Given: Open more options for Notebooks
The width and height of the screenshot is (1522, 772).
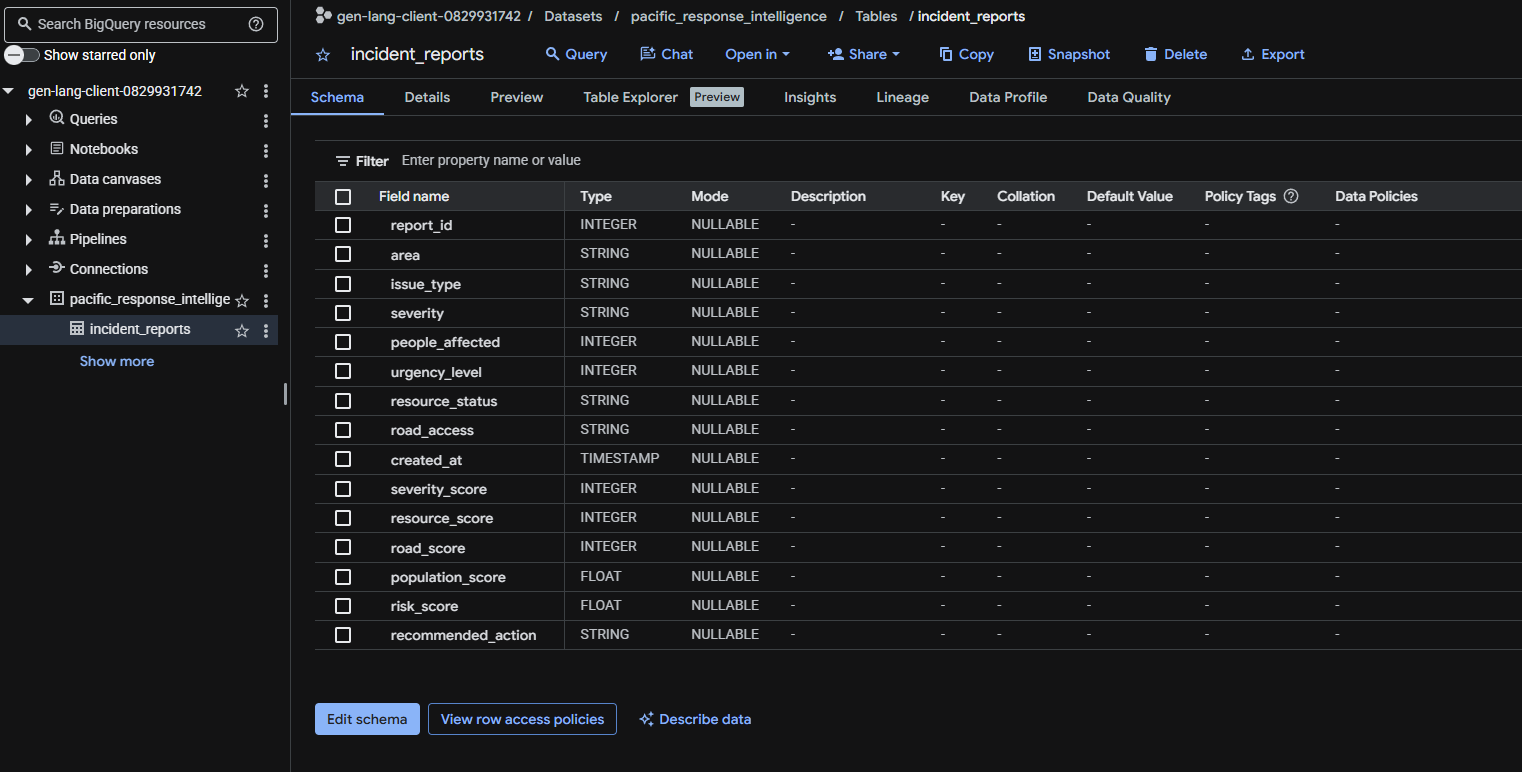Looking at the screenshot, I should (266, 151).
